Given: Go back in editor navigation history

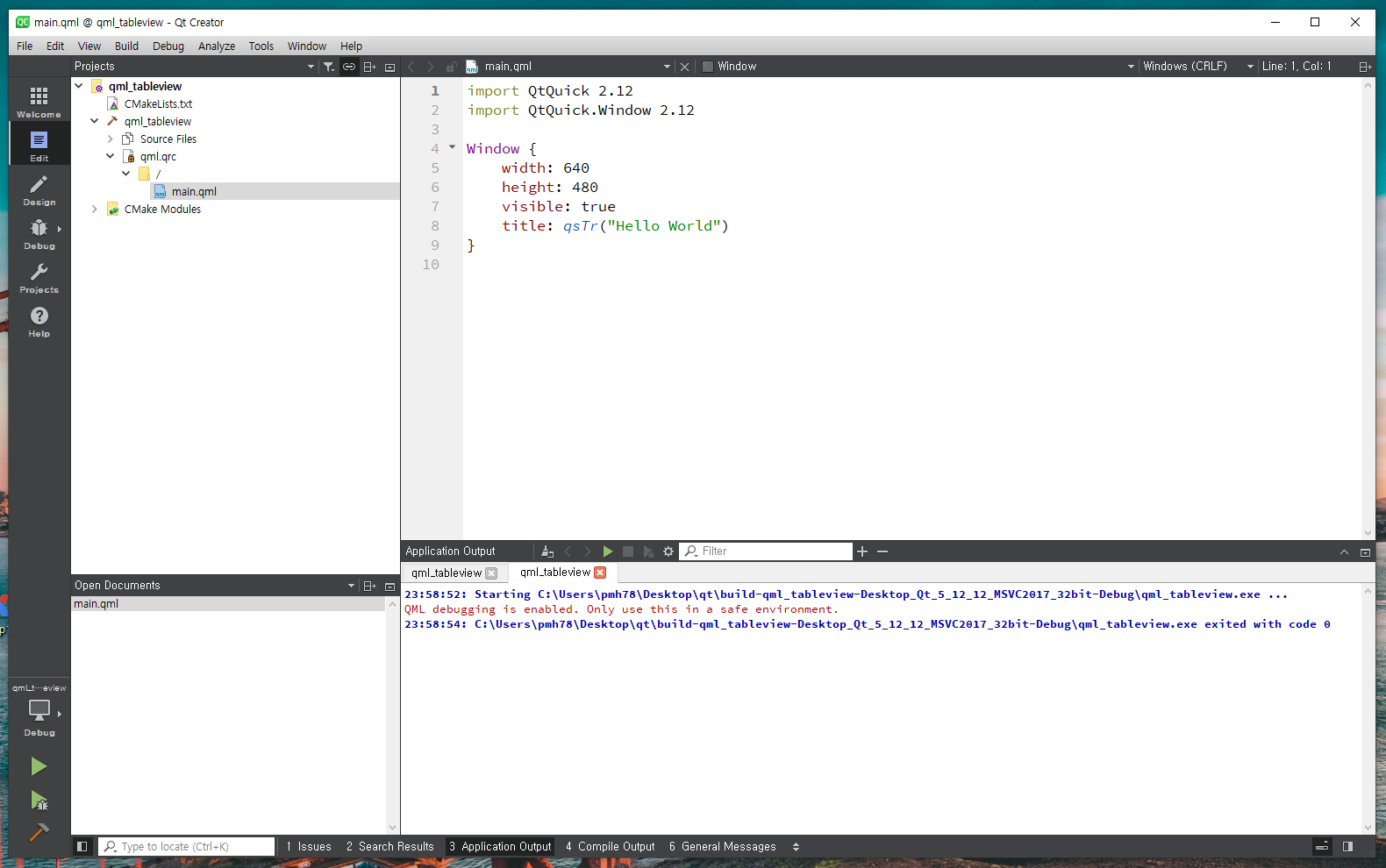Looking at the screenshot, I should (x=411, y=67).
